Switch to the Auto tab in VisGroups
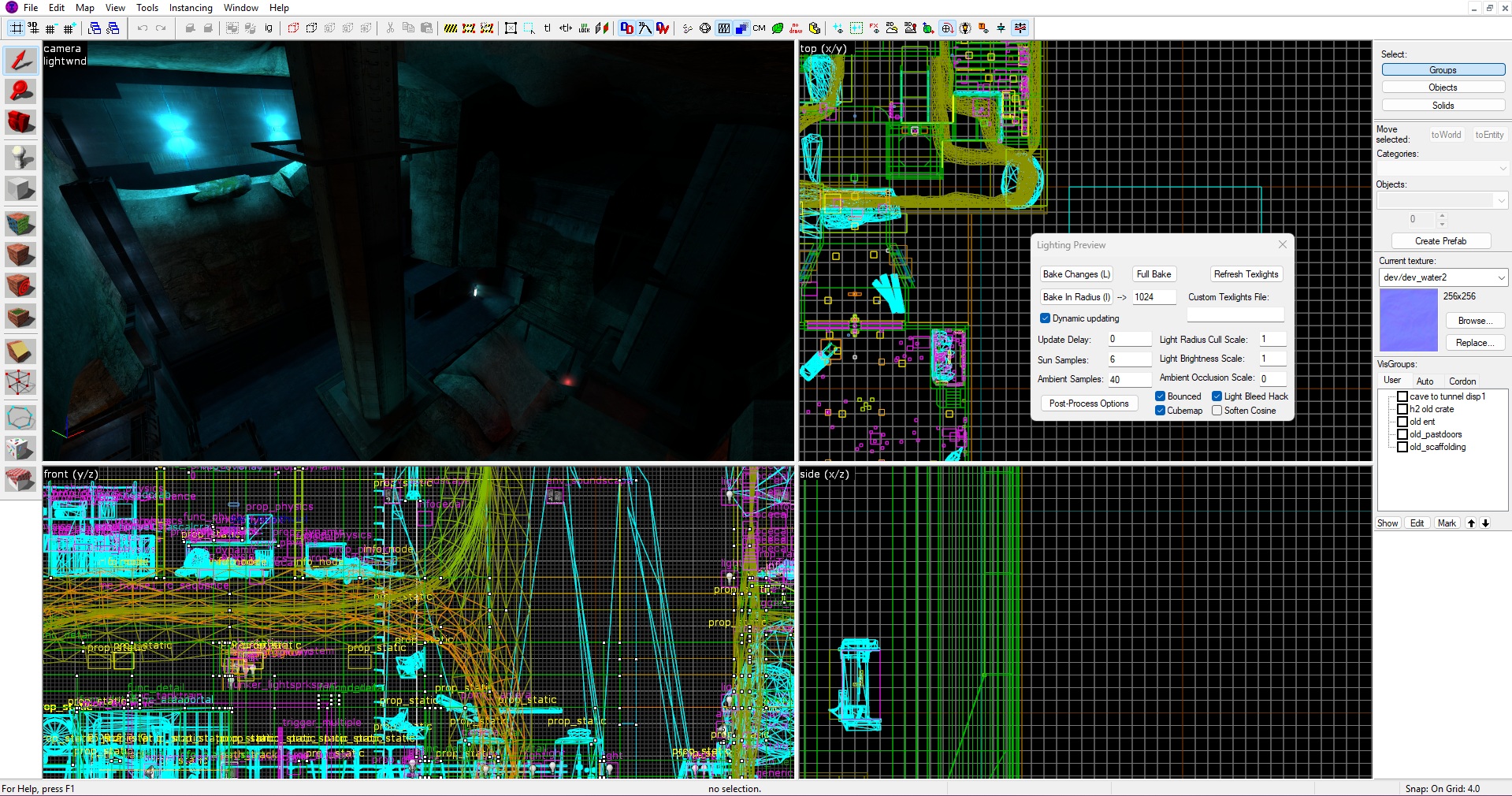1512x796 pixels. click(1425, 381)
